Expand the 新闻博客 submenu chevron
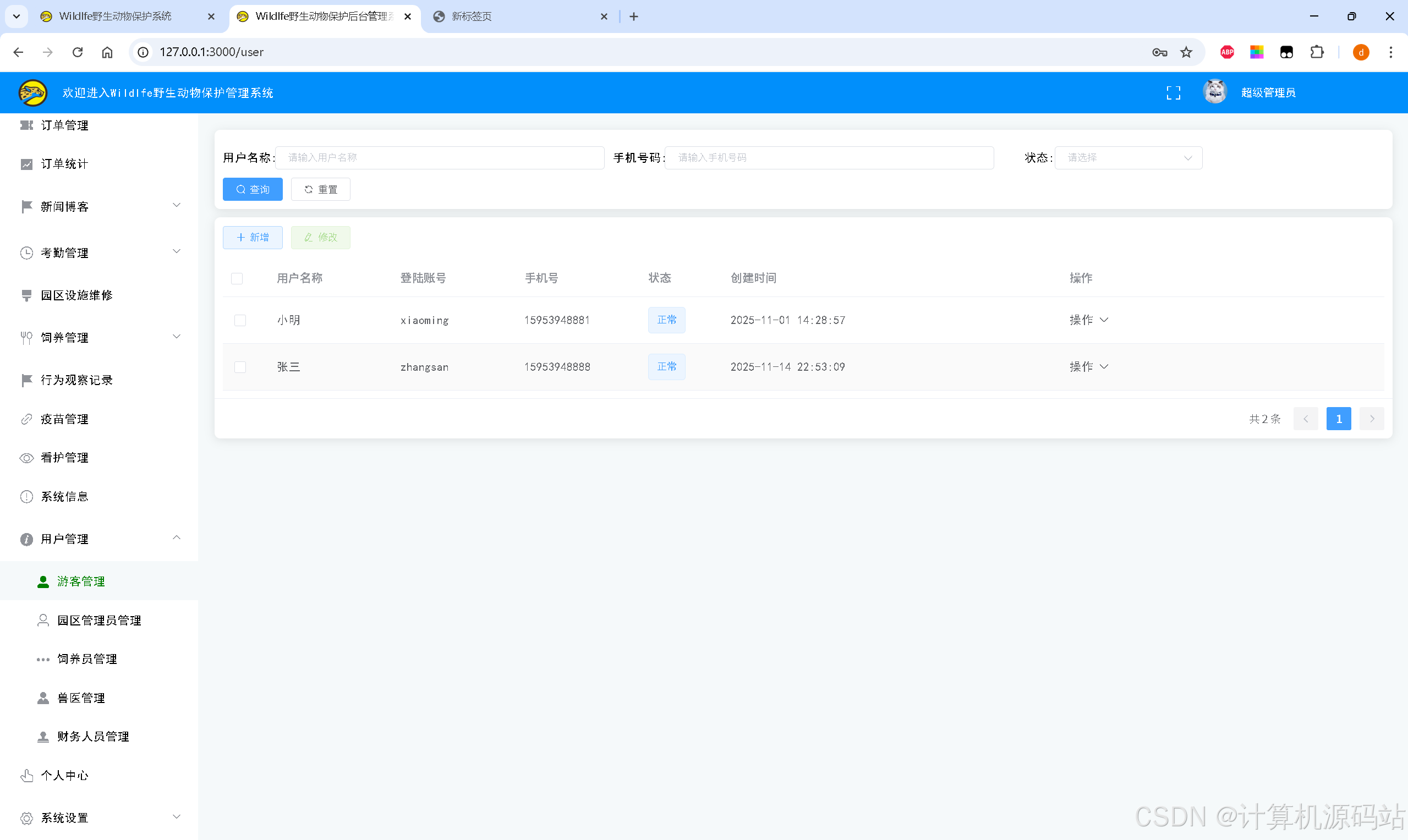The height and width of the screenshot is (840, 1408). pyautogui.click(x=177, y=205)
